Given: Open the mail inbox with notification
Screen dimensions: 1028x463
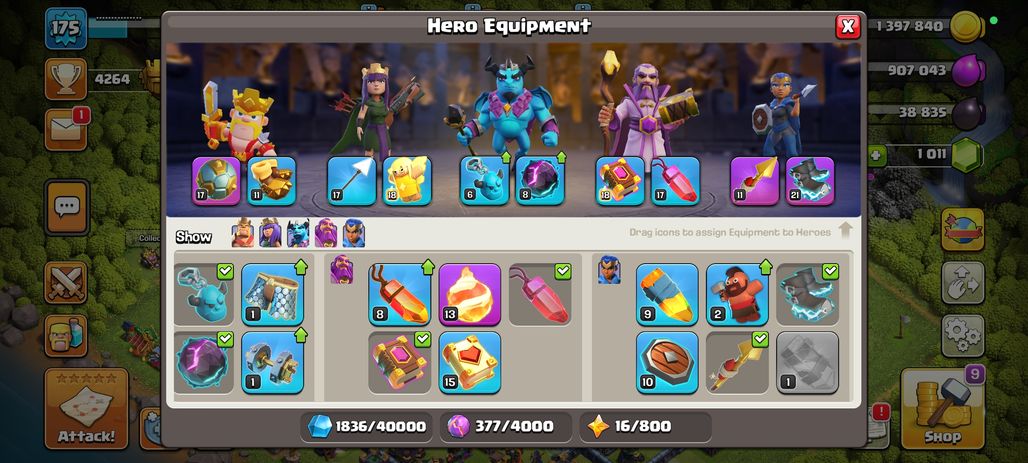Looking at the screenshot, I should pos(66,130).
